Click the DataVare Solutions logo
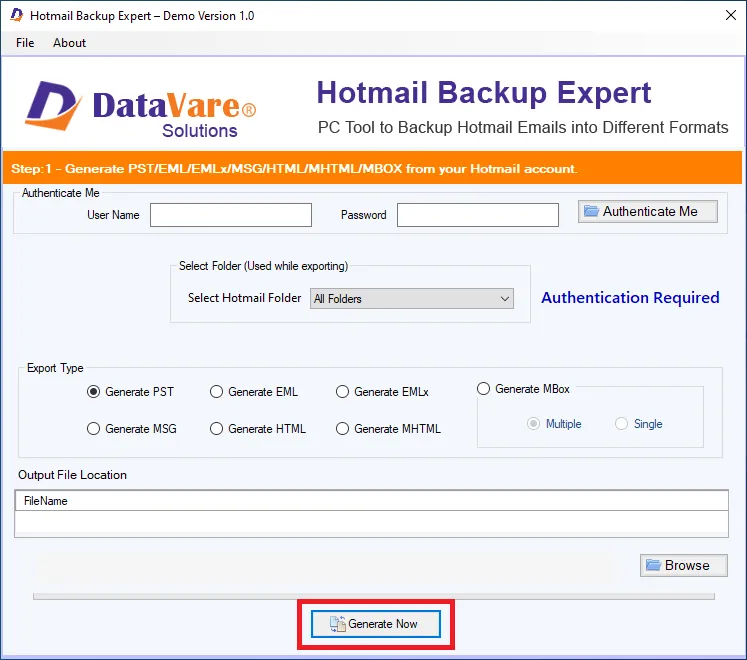The width and height of the screenshot is (747, 660). [141, 110]
